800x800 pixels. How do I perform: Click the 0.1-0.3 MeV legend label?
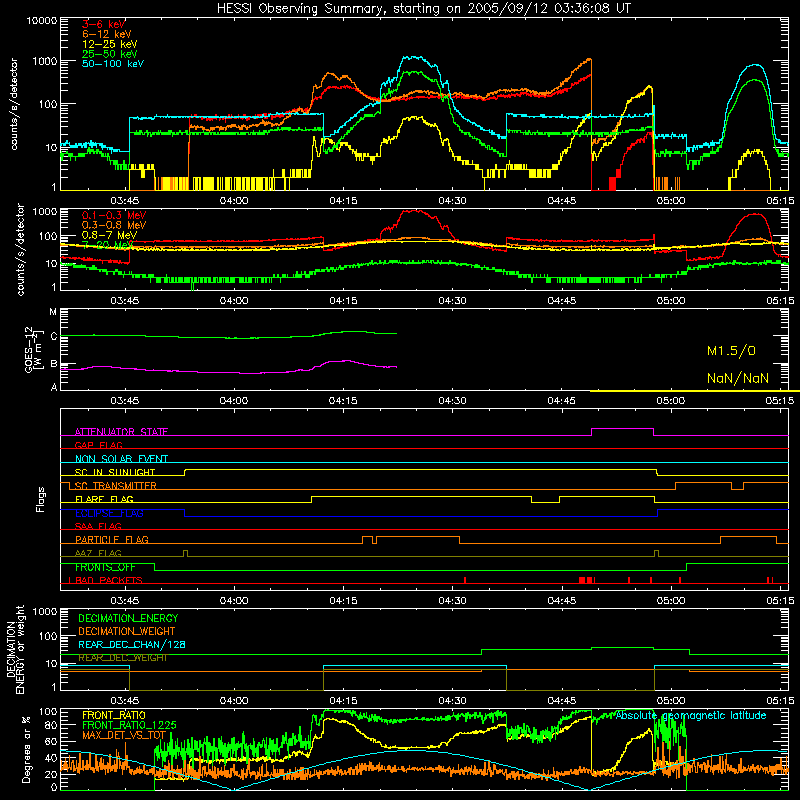(x=114, y=215)
